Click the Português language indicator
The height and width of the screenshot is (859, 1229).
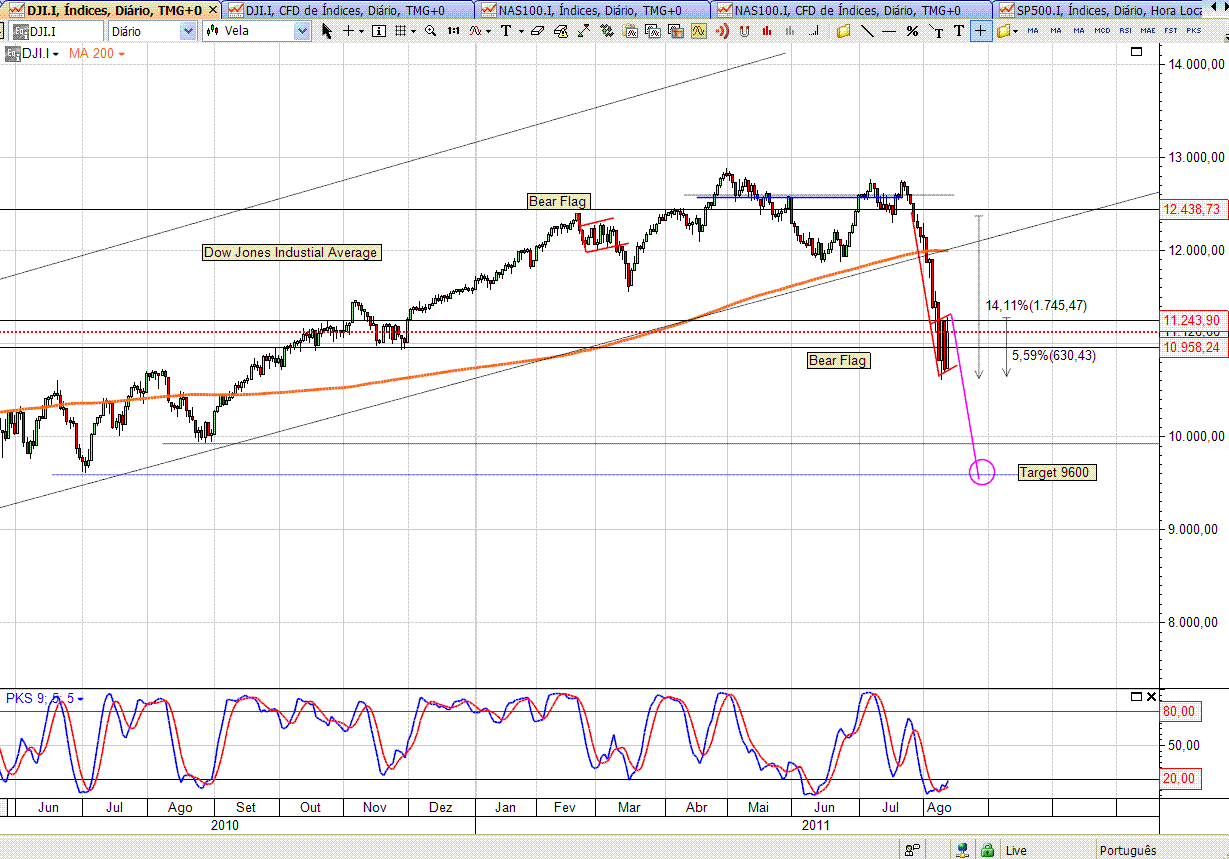click(x=1128, y=851)
